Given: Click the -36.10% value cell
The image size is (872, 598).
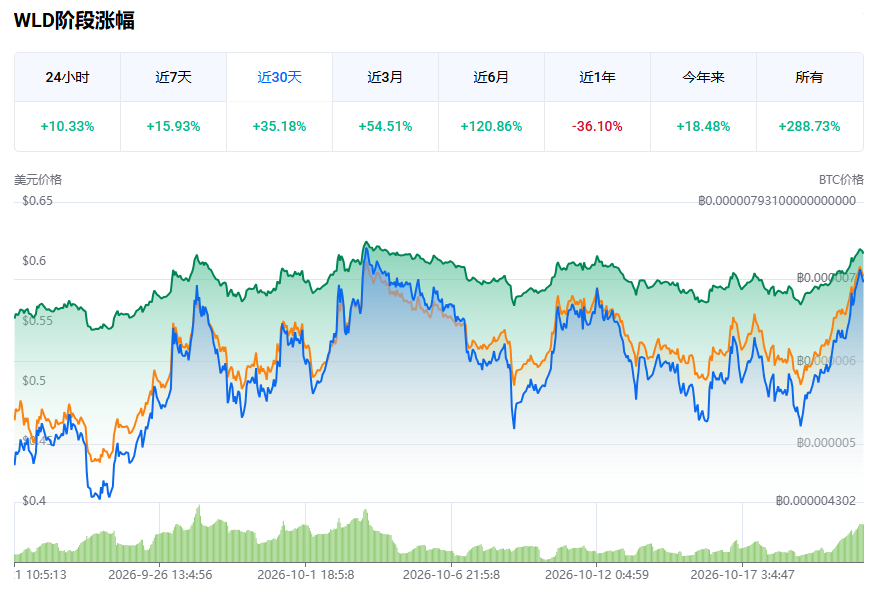Looking at the screenshot, I should click(597, 126).
